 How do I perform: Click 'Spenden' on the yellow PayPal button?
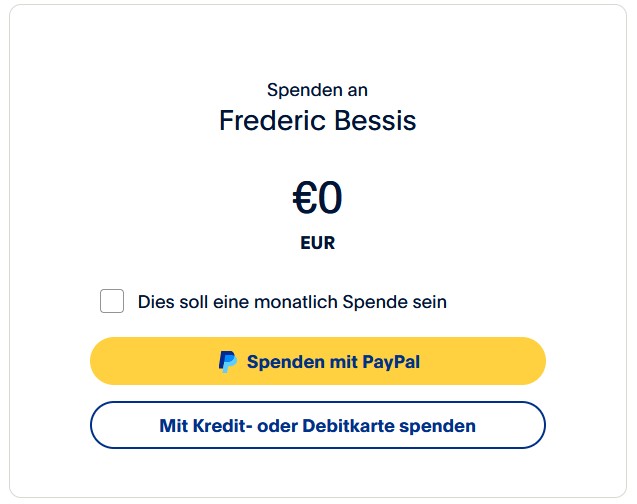tap(286, 362)
